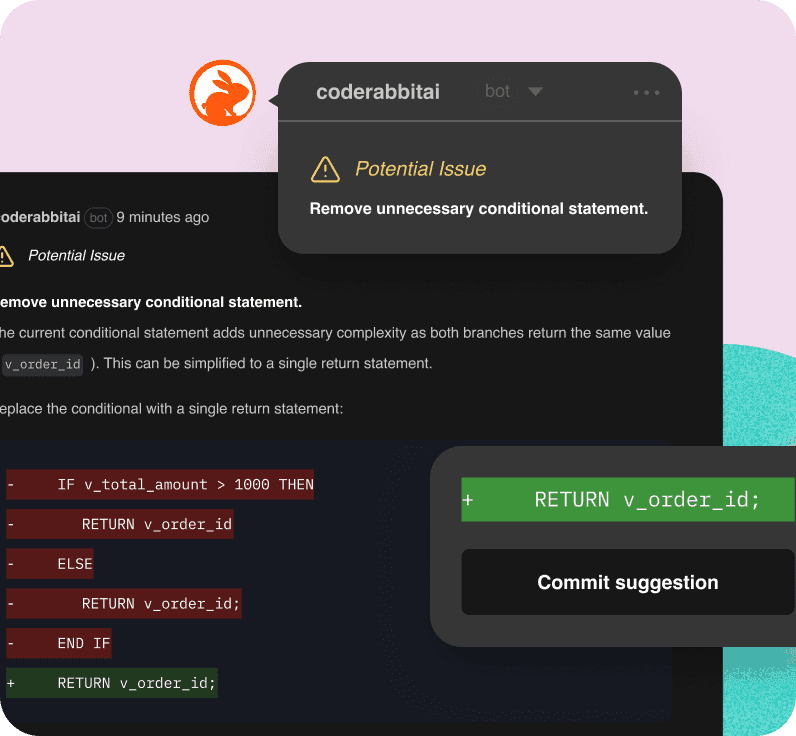796x736 pixels.
Task: Expand the dropdown arrow next to bot badge
Action: tap(535, 91)
